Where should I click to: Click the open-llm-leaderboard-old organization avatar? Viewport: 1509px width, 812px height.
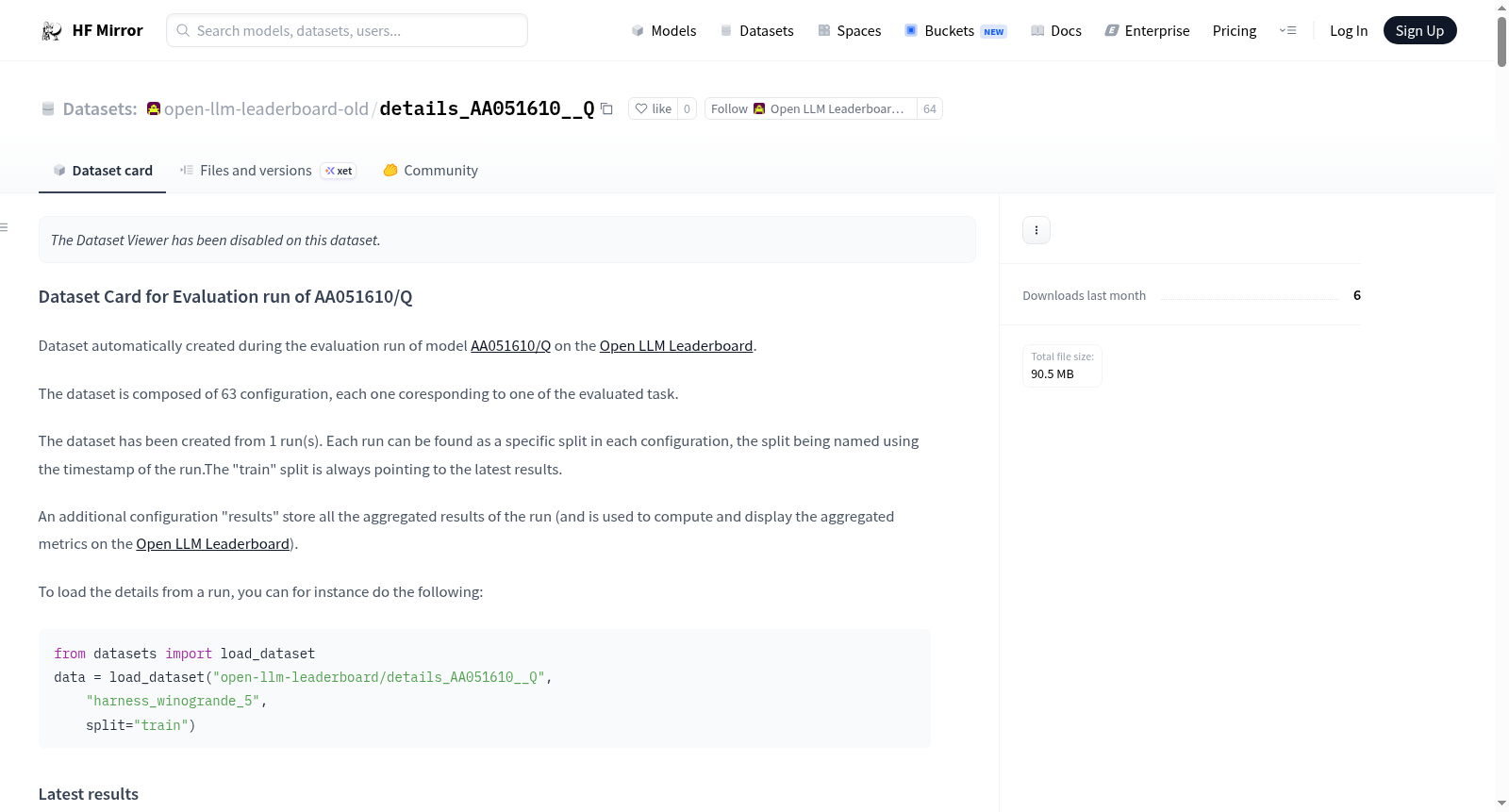tap(154, 108)
